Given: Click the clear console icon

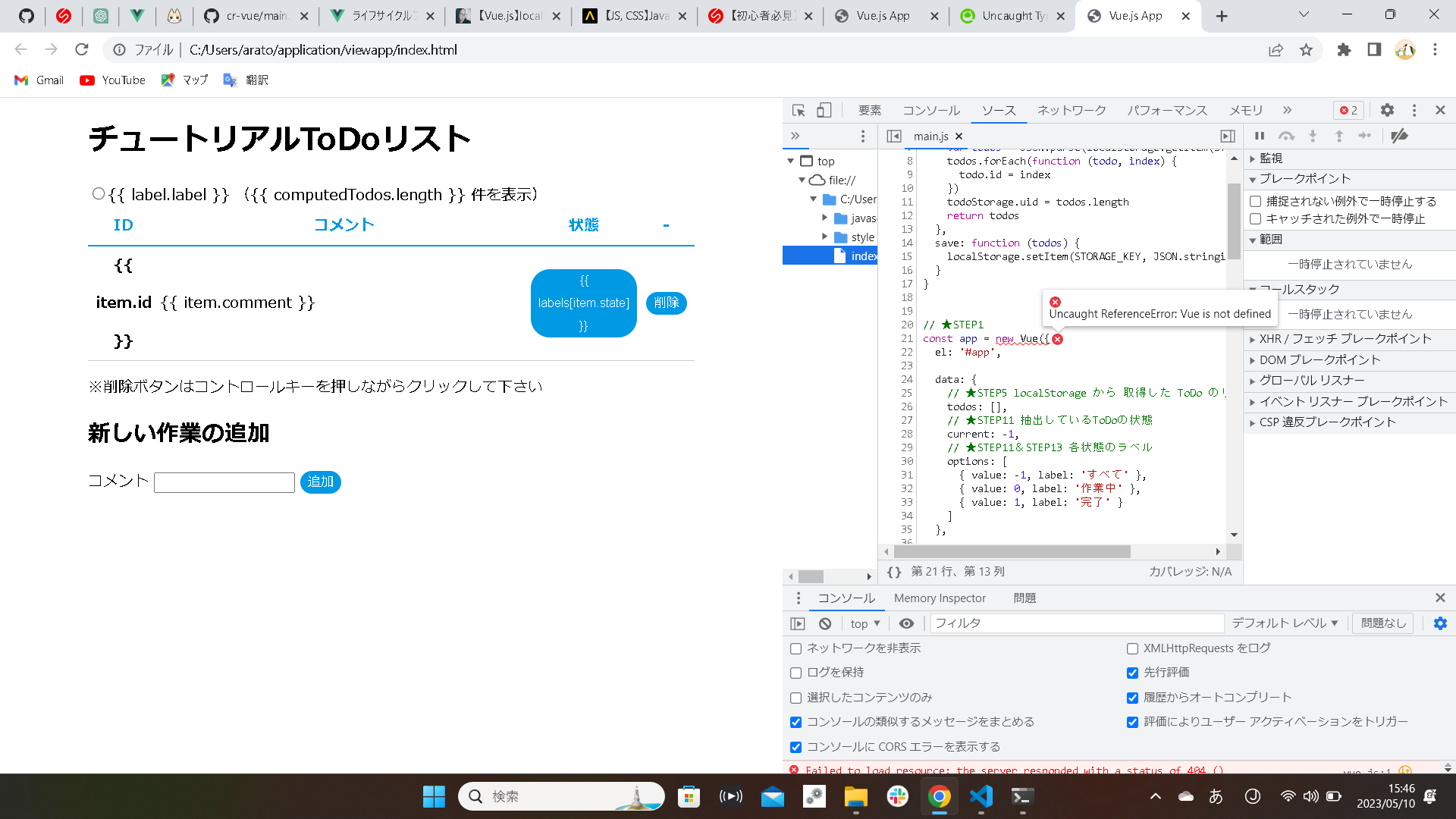Looking at the screenshot, I should click(825, 623).
